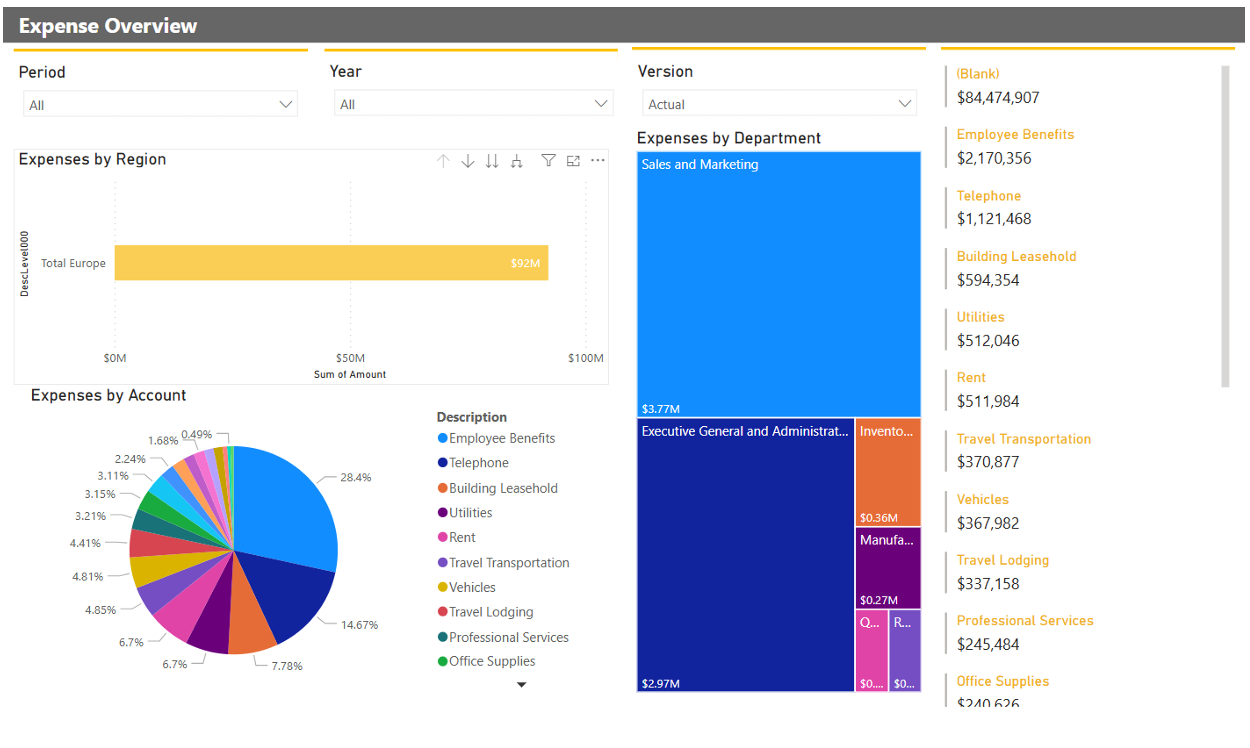The width and height of the screenshot is (1250, 748).
Task: Open the filter funnel icon on Region chart
Action: (548, 160)
